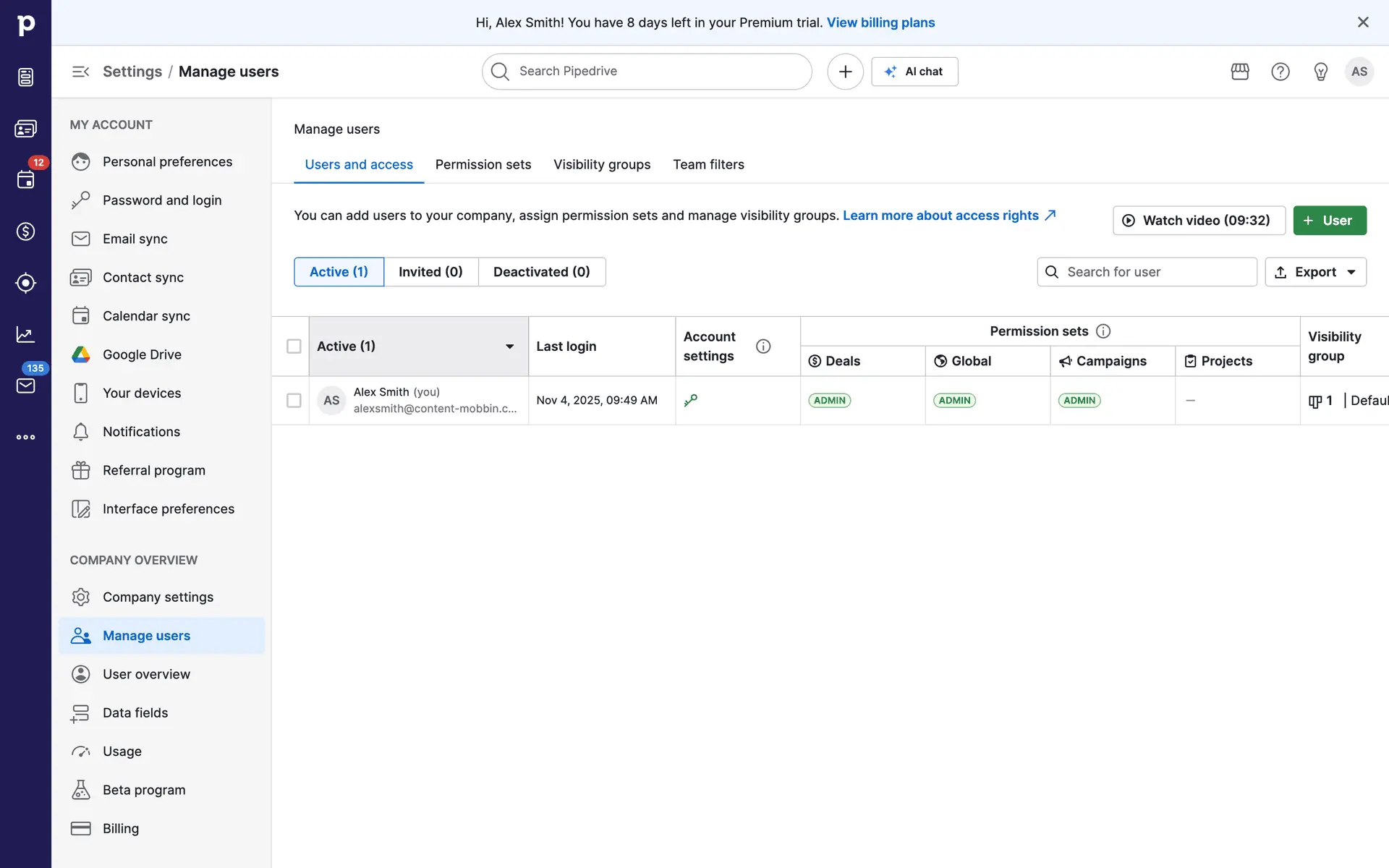Open the Deals icon in left rail
Screen dimensions: 1389x868
coord(25,231)
